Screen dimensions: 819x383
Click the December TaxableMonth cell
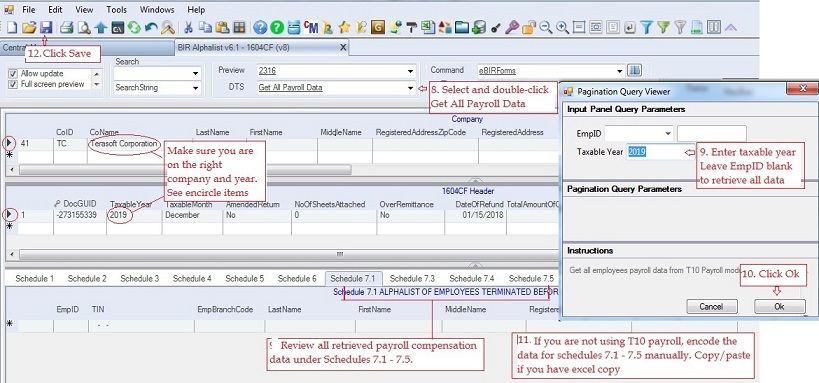(192, 215)
